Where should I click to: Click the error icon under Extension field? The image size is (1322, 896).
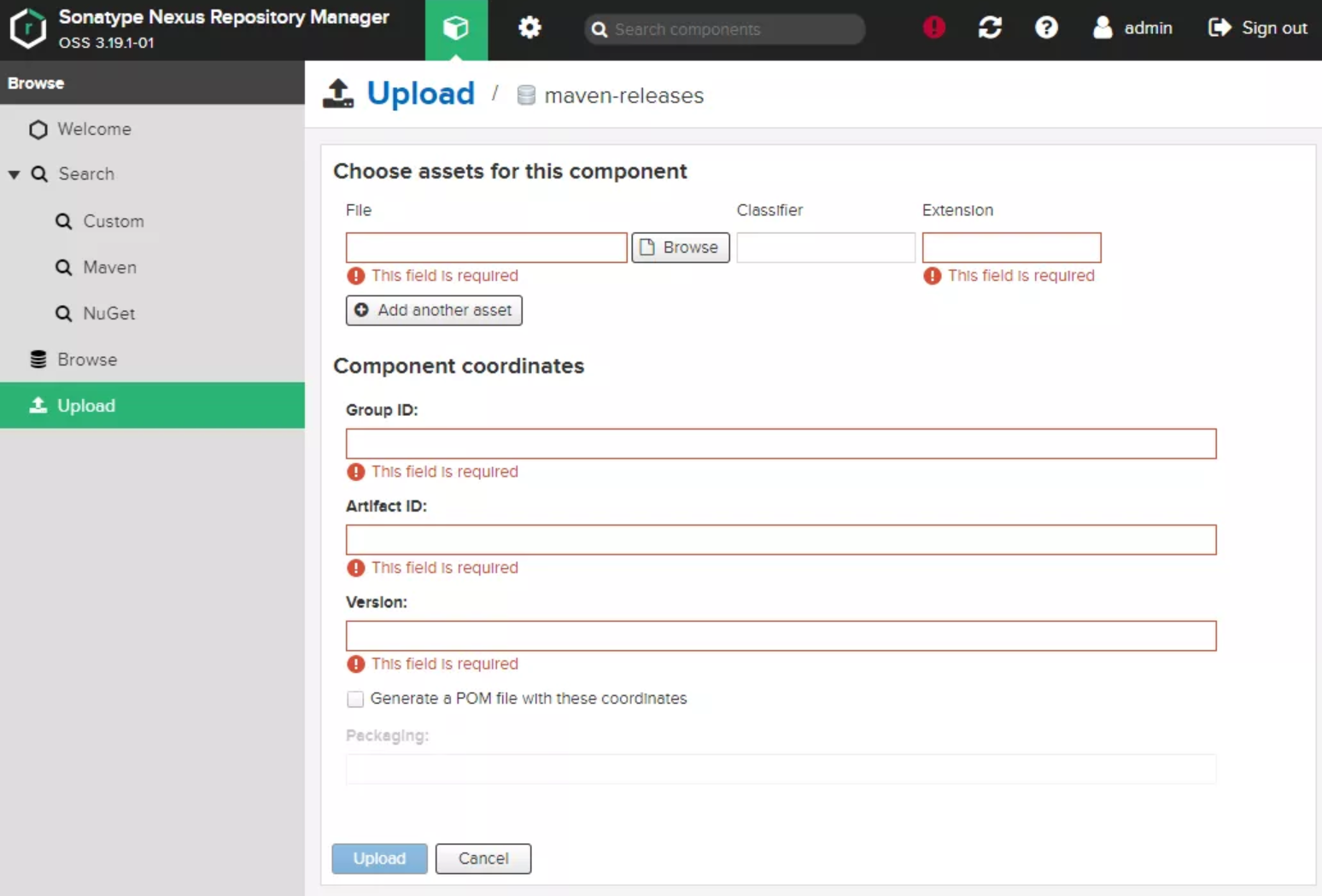pyautogui.click(x=933, y=276)
